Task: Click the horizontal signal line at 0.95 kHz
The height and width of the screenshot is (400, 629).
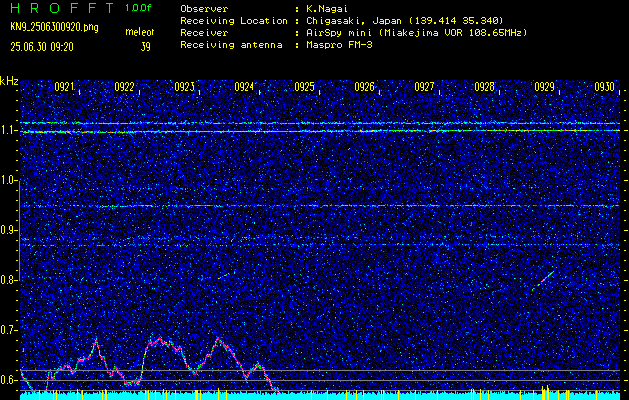Action: pyautogui.click(x=320, y=206)
